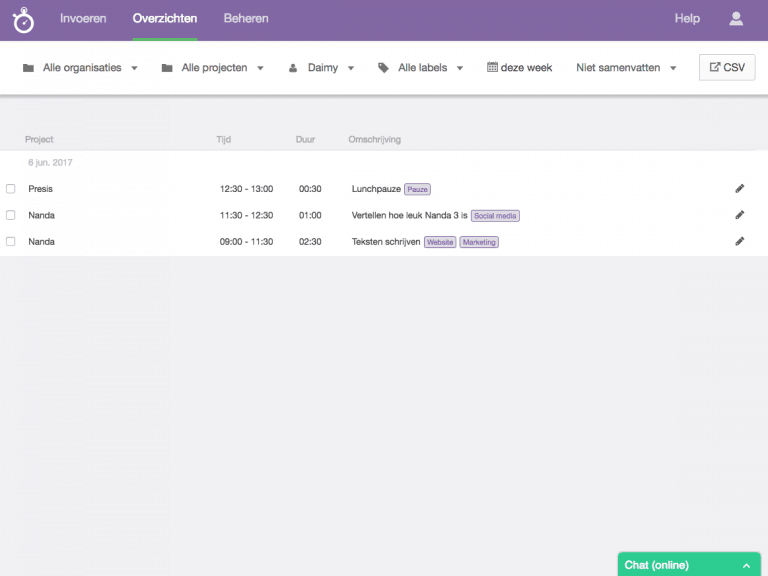Click the 00:30 duration cell
768x576 pixels.
[x=310, y=189]
